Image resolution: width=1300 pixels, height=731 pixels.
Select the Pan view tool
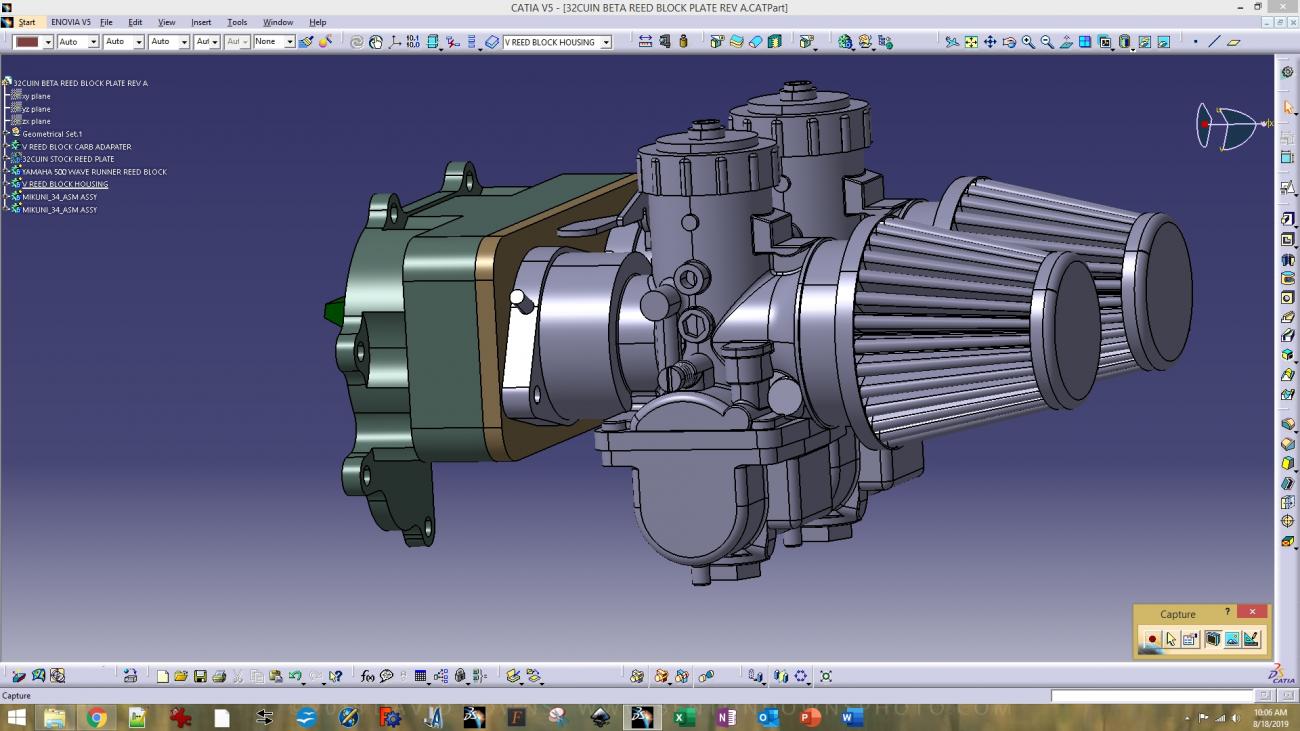pyautogui.click(x=990, y=42)
